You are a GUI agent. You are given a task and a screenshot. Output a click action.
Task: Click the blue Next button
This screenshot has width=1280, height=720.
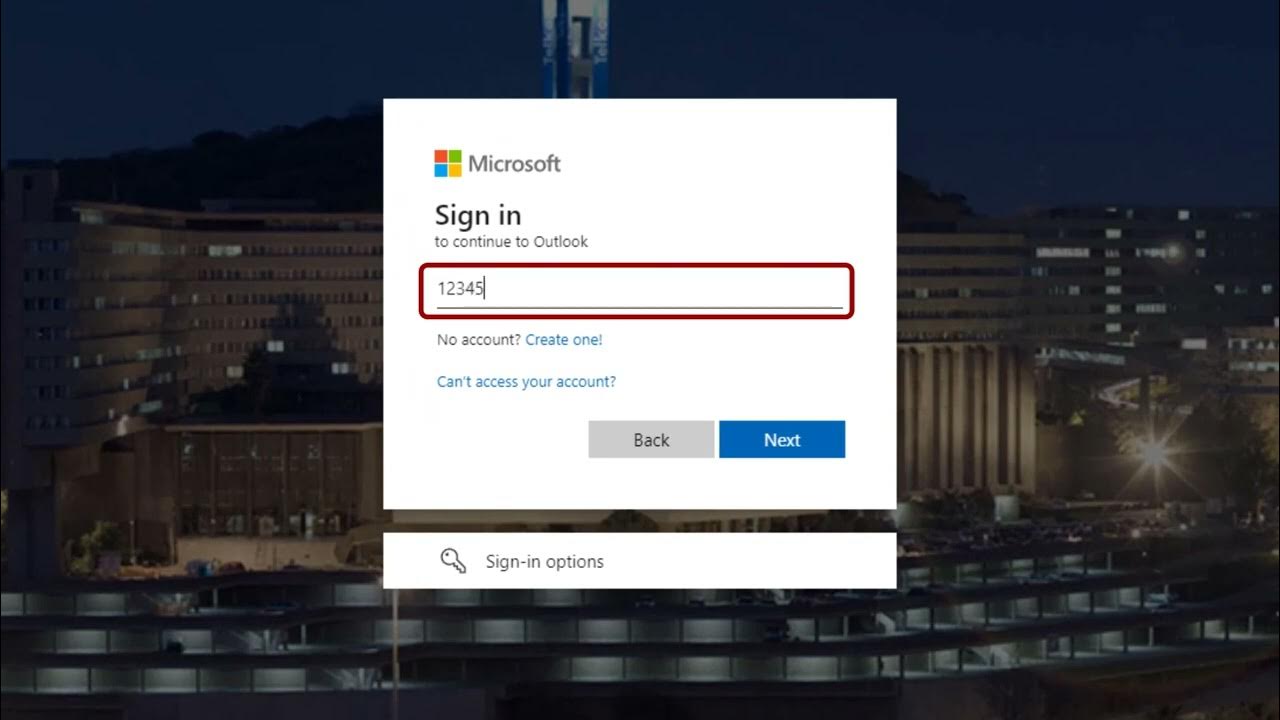tap(782, 440)
